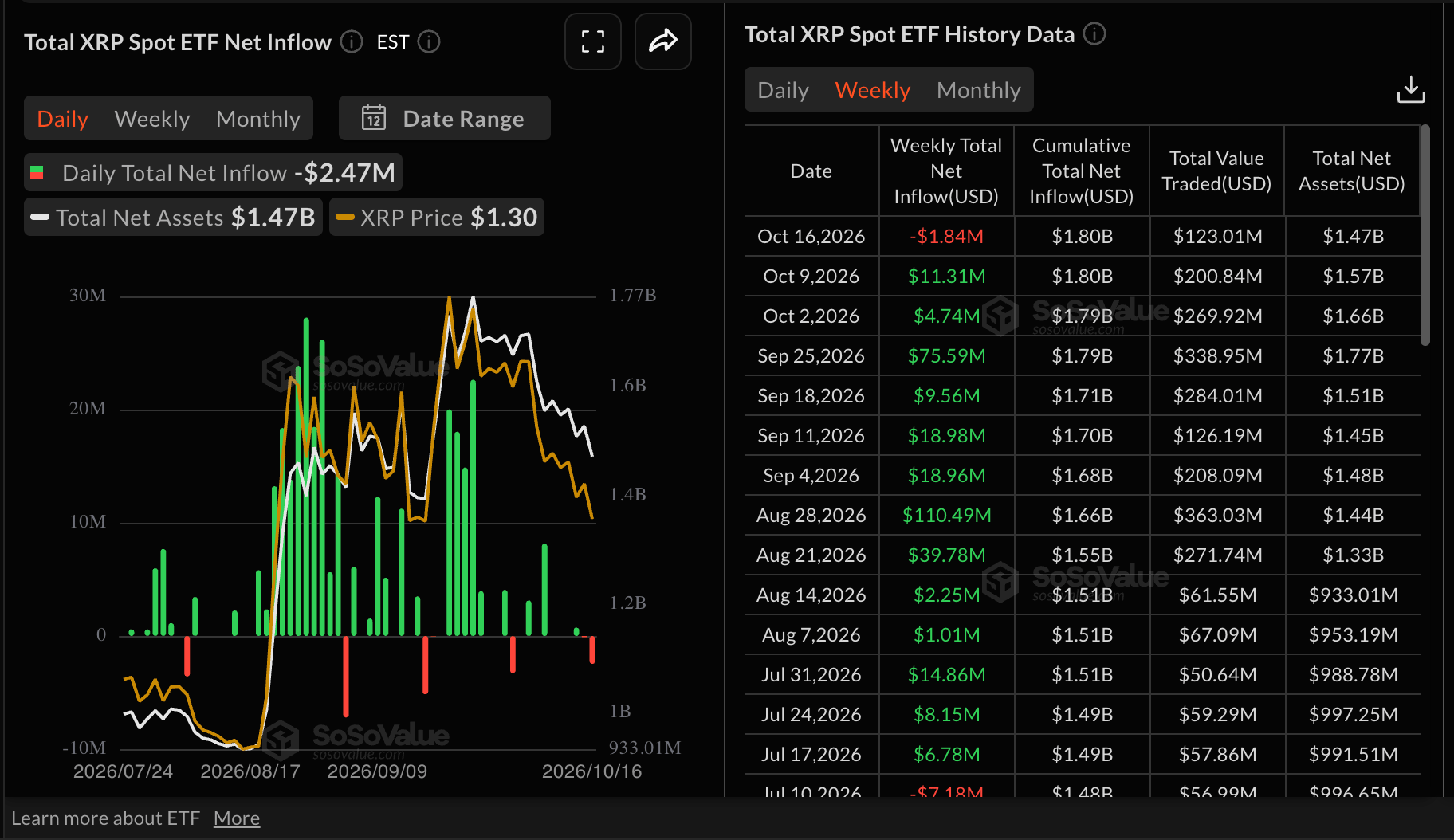Click the 2026/10/16 chart axis date
1454x840 pixels.
point(591,771)
